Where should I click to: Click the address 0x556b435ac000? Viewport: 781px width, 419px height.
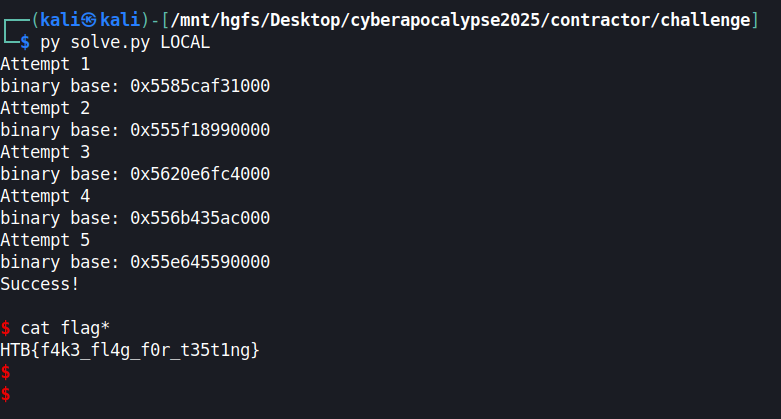200,218
